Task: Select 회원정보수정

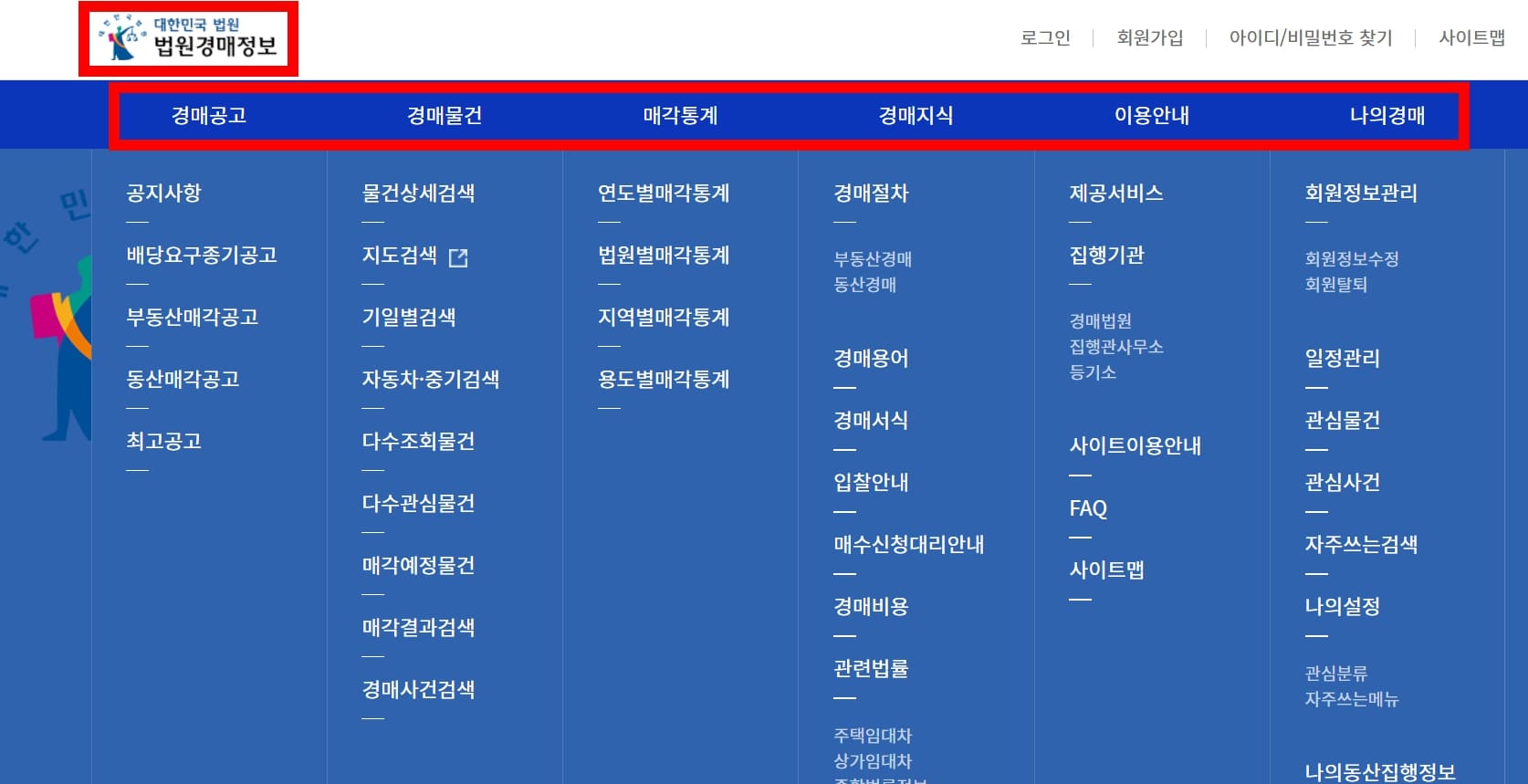Action: (x=1352, y=259)
